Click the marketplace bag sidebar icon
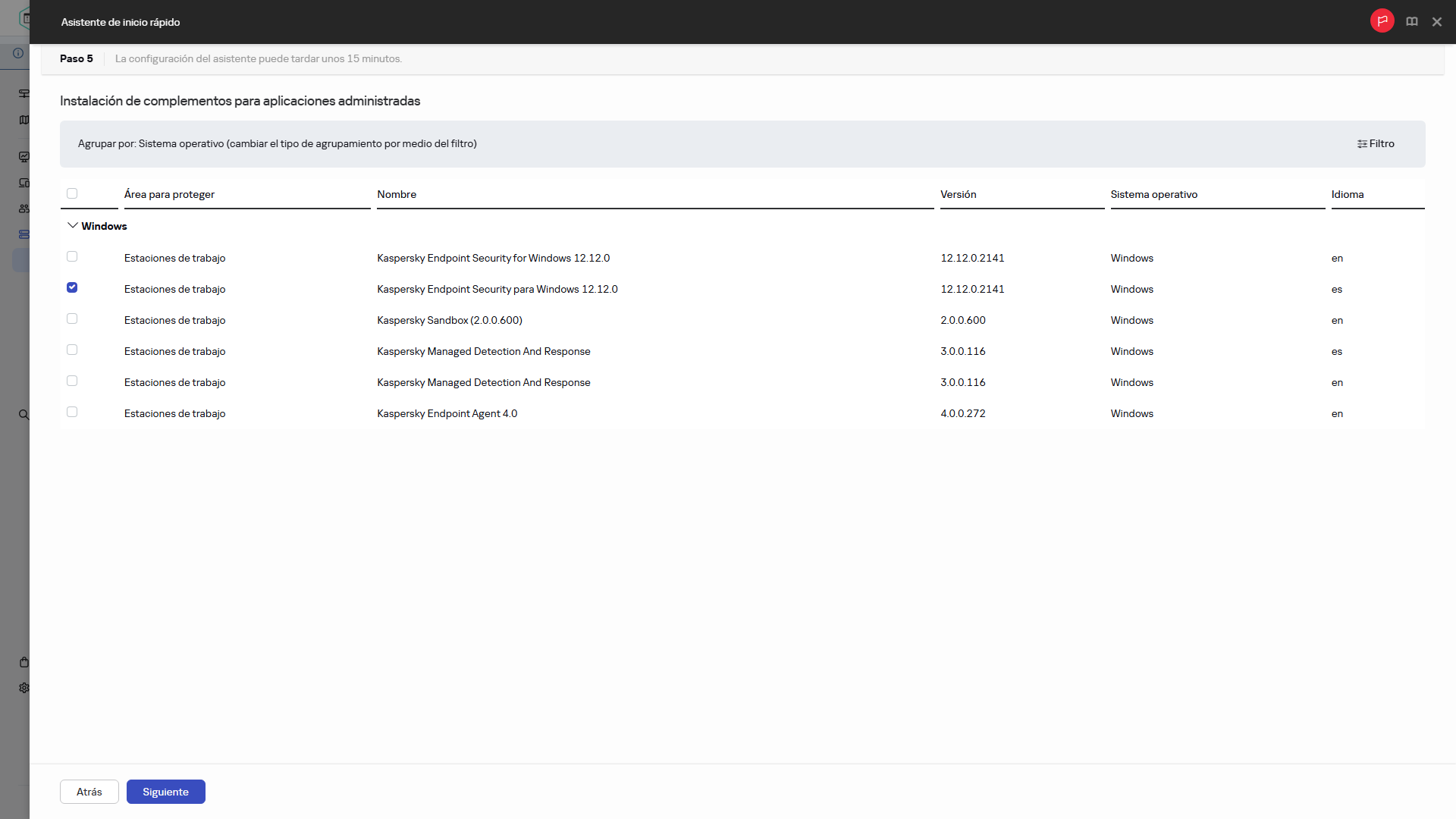Image resolution: width=1456 pixels, height=819 pixels. tap(24, 662)
